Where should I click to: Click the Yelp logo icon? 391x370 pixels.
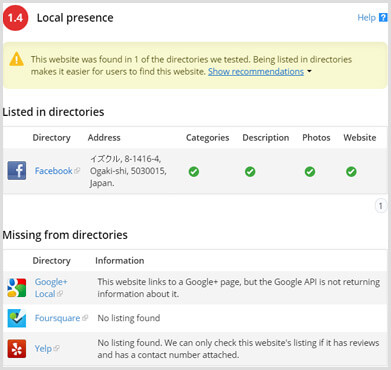coord(17,349)
